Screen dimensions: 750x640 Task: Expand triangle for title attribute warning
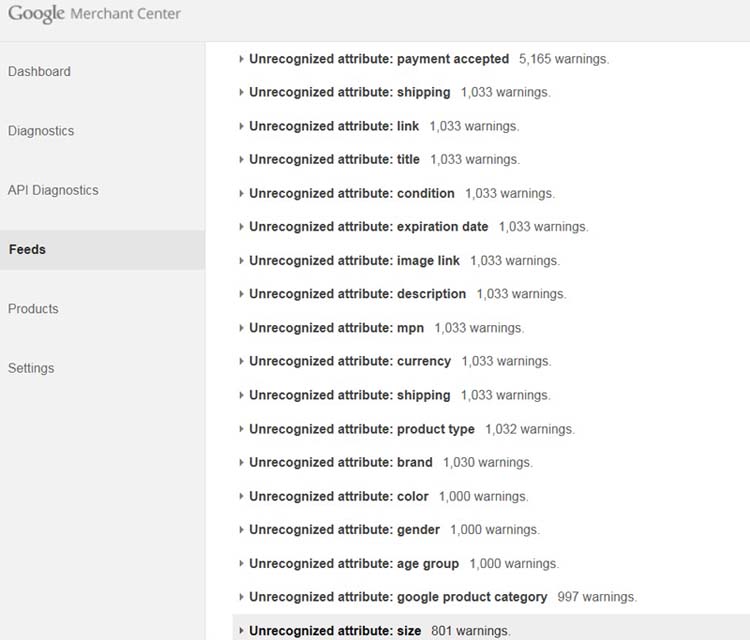(241, 159)
